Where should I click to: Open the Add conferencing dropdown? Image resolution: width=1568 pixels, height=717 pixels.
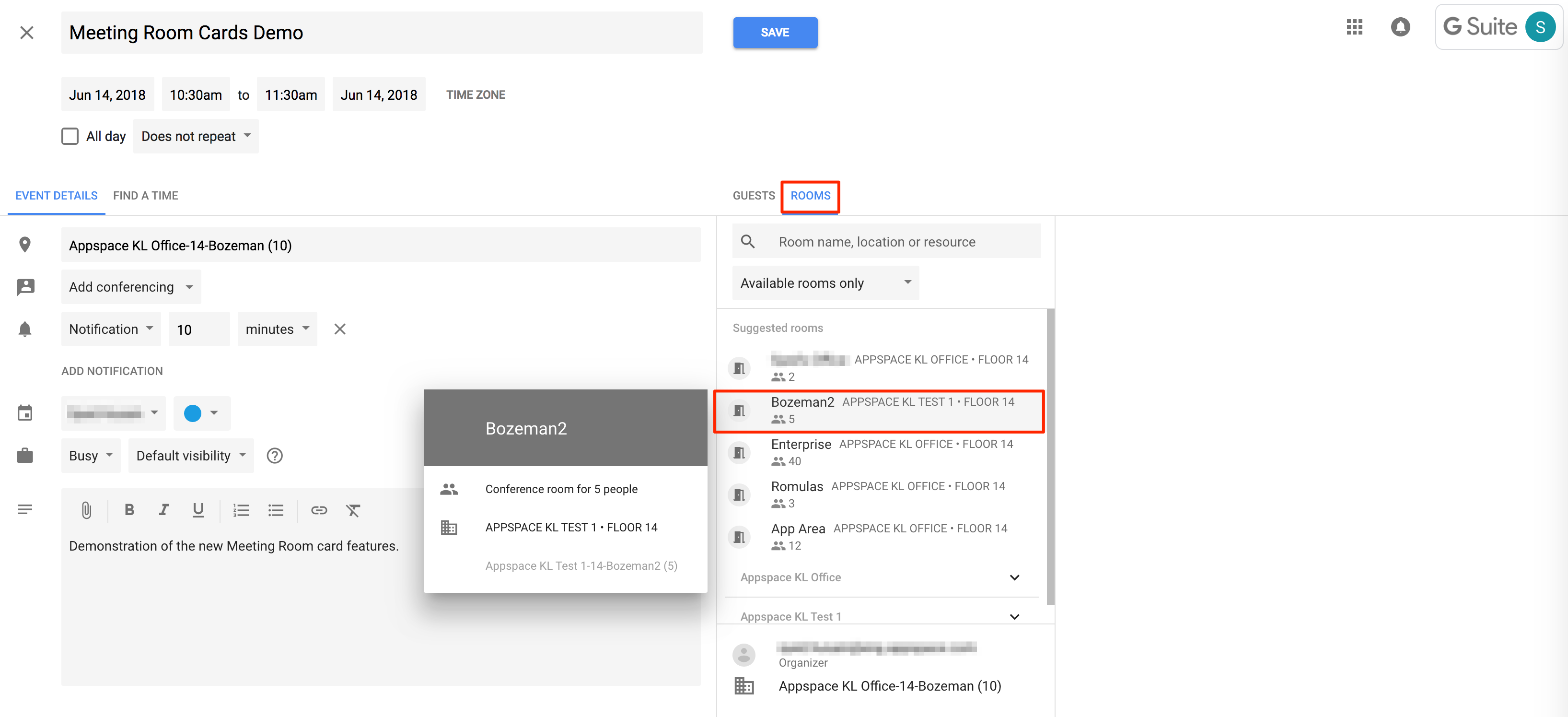tap(131, 287)
